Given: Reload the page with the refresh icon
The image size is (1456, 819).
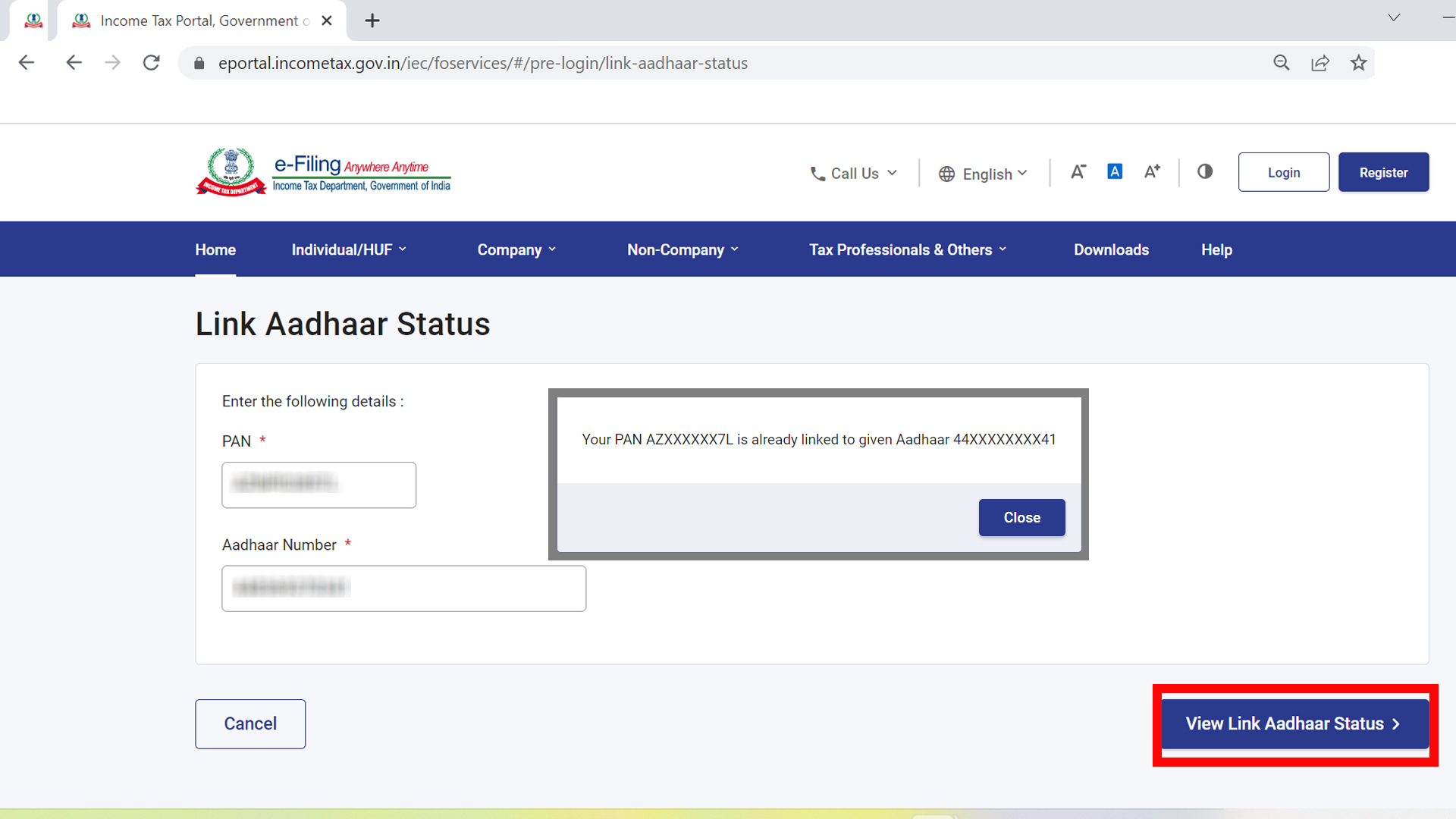Looking at the screenshot, I should coord(151,62).
